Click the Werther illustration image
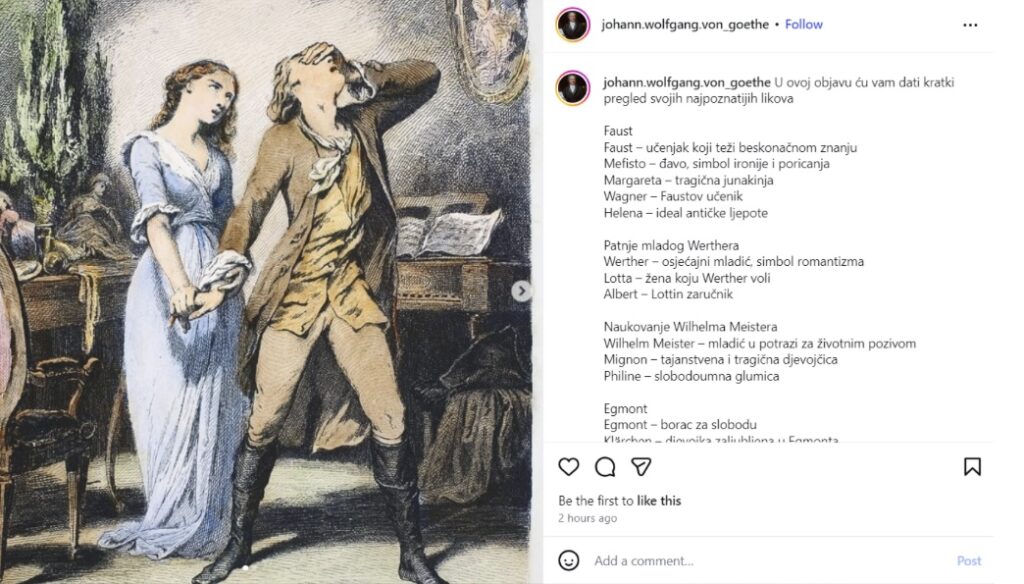This screenshot has height=584, width=1024. point(266,292)
